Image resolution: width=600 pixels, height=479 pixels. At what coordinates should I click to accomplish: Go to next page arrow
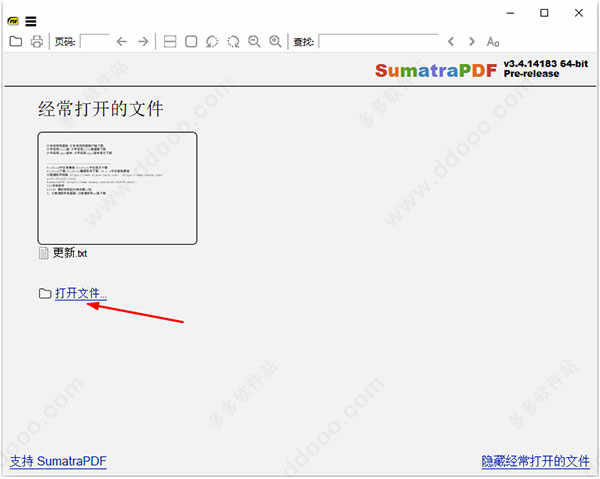(x=143, y=41)
